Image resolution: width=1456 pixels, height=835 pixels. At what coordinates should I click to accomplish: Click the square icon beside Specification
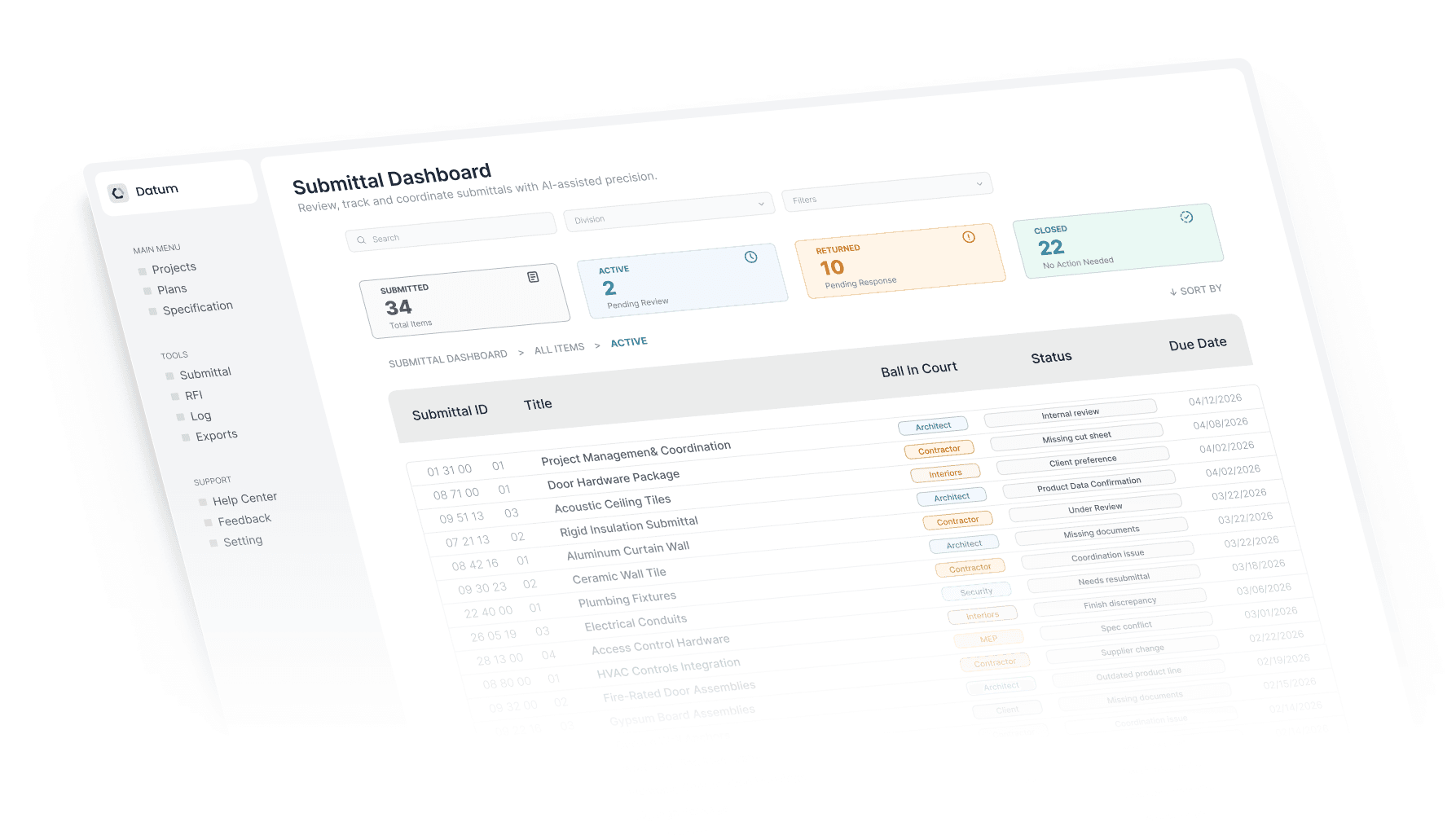coord(153,311)
